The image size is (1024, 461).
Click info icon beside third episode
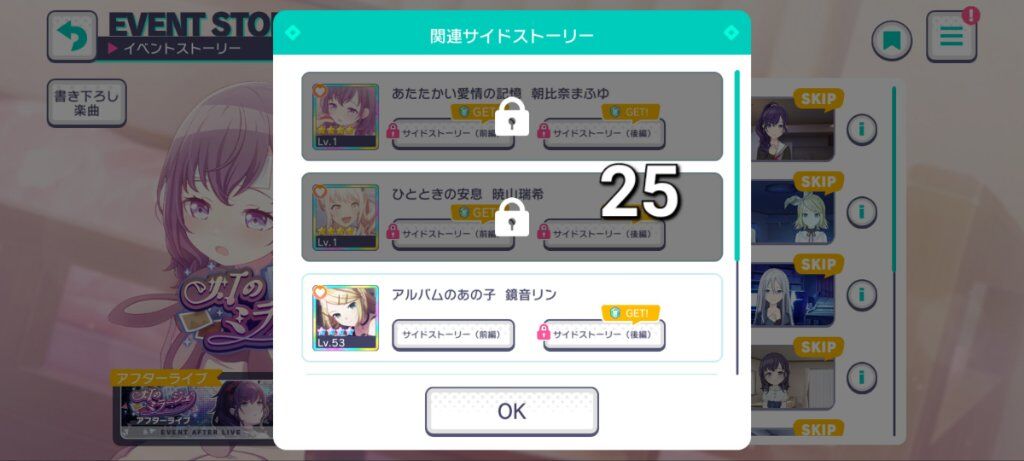click(862, 294)
